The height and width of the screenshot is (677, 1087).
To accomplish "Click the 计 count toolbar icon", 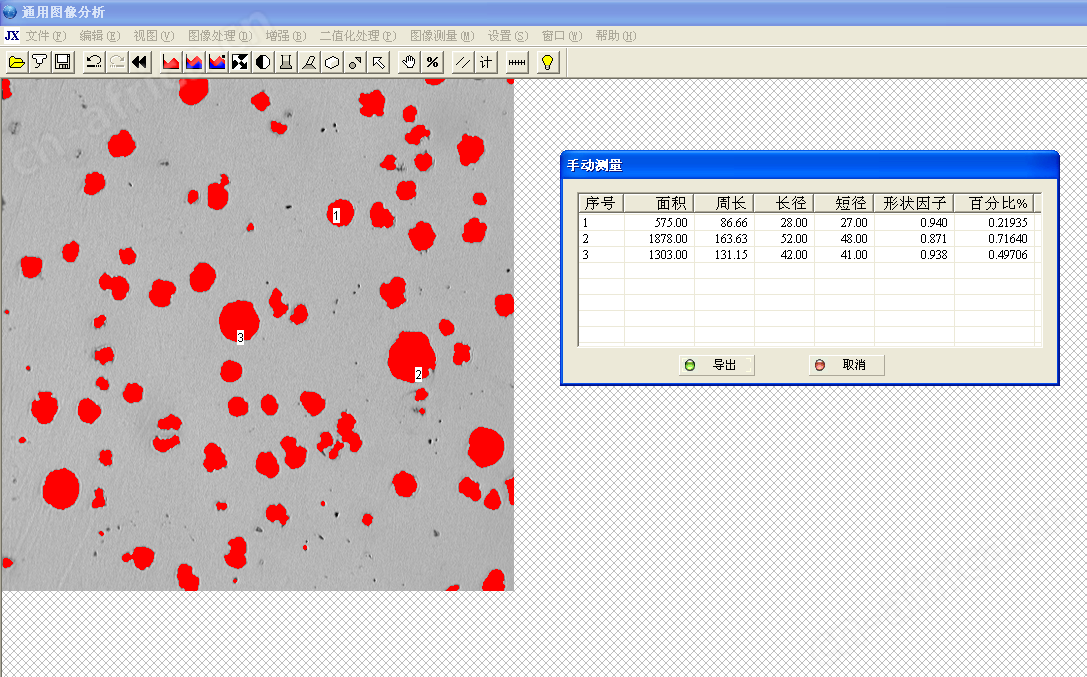I will (486, 62).
